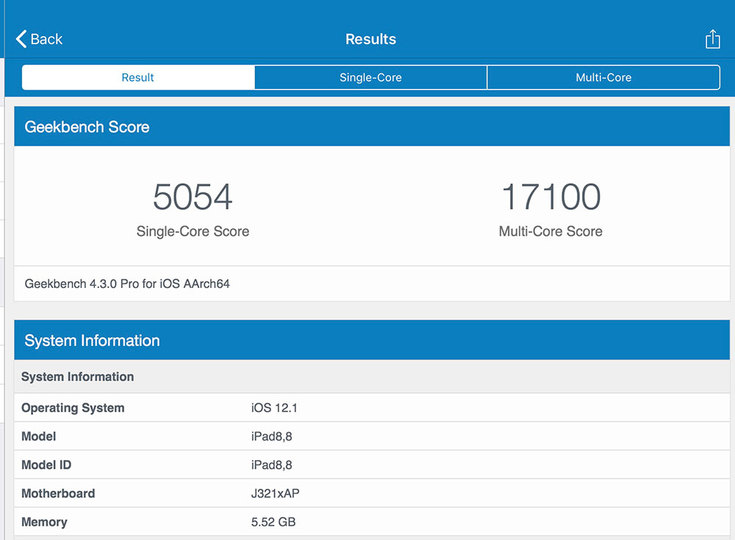
Task: Click the iPad8,8 value in Model row
Action: (271, 436)
